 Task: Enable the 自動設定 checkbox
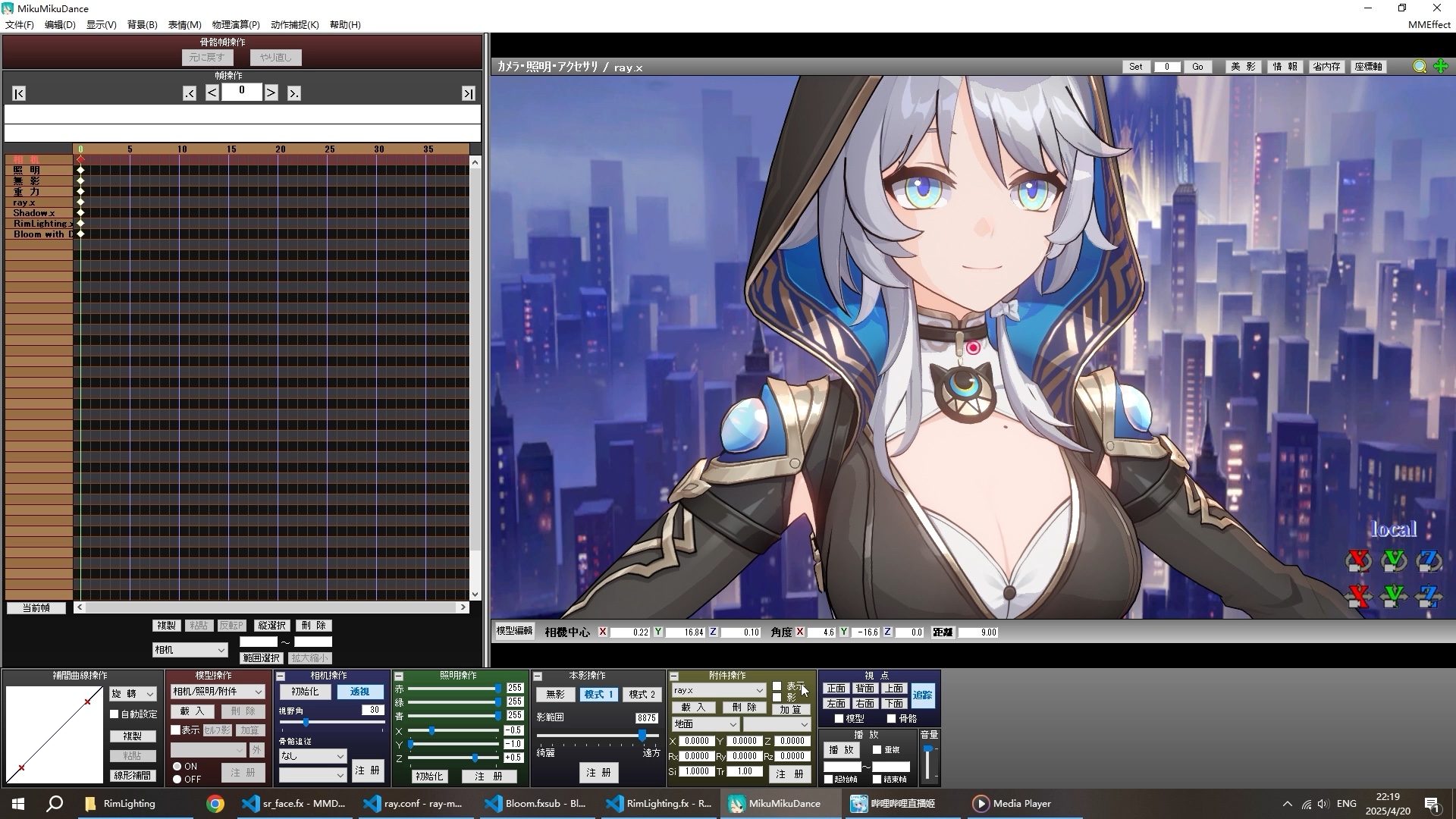coord(115,714)
